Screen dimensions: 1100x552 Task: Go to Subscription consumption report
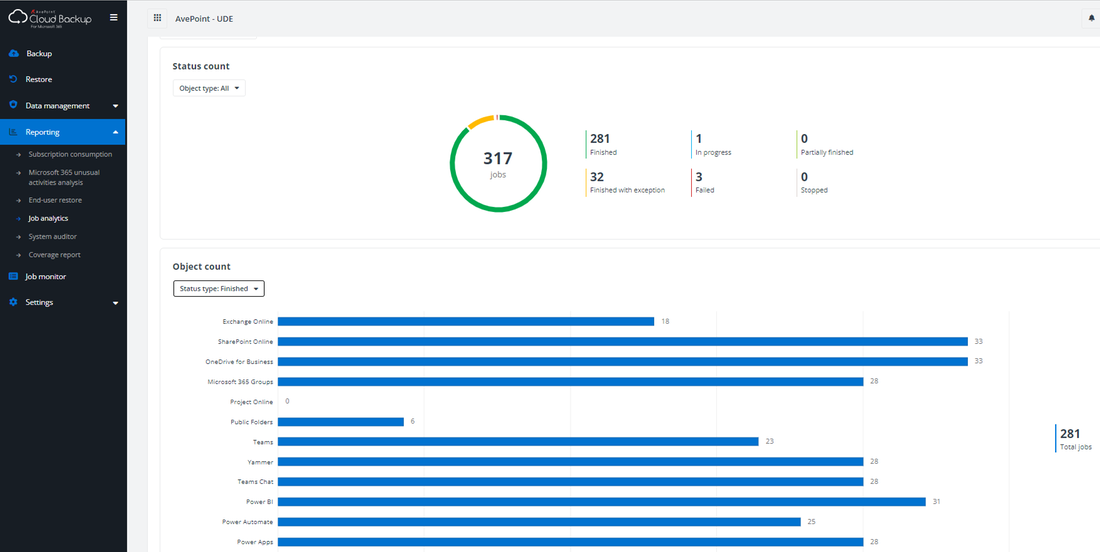pyautogui.click(x=70, y=154)
